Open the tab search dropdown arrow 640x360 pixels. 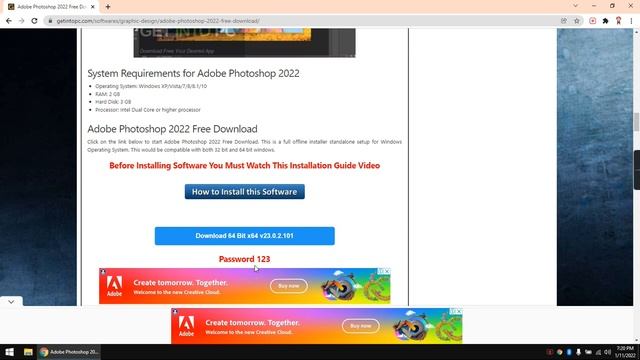(576, 6)
